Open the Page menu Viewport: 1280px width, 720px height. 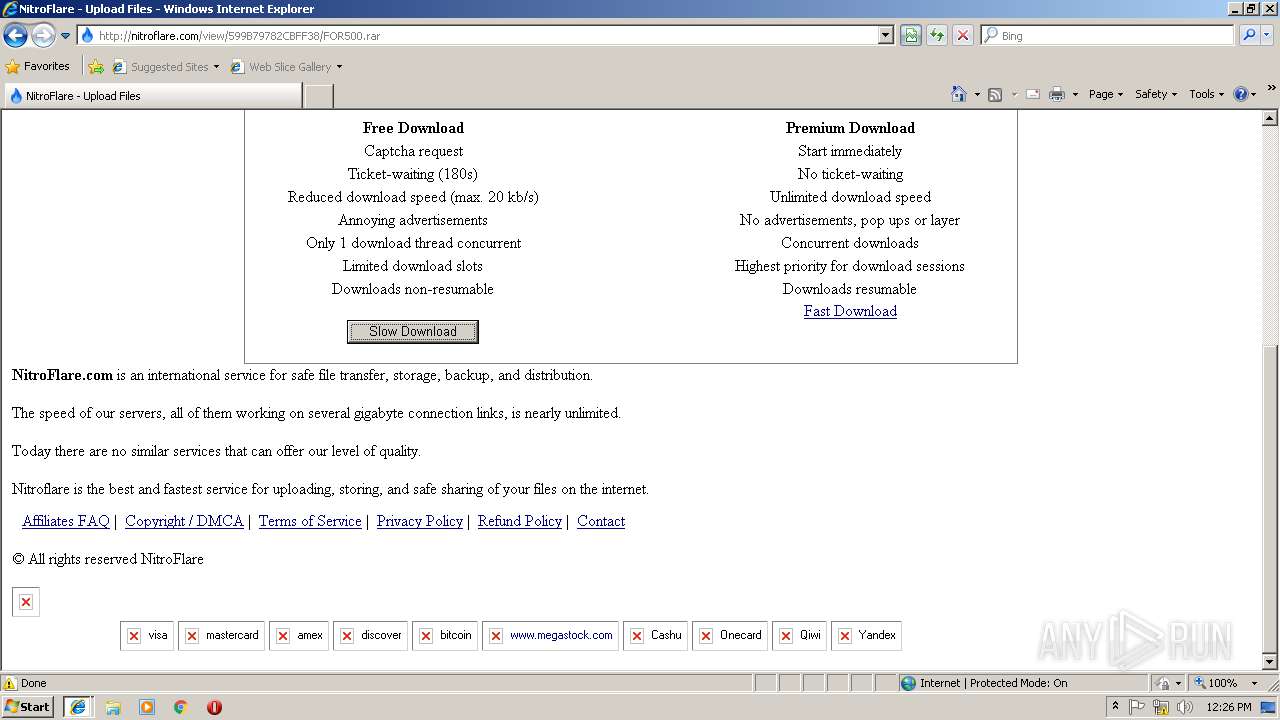[1105, 94]
